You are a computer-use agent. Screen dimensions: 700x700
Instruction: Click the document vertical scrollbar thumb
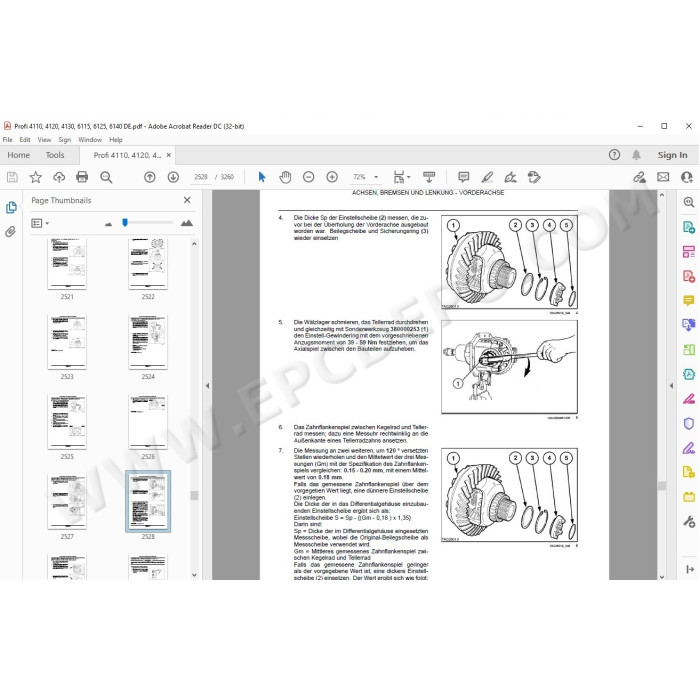pyautogui.click(x=662, y=486)
